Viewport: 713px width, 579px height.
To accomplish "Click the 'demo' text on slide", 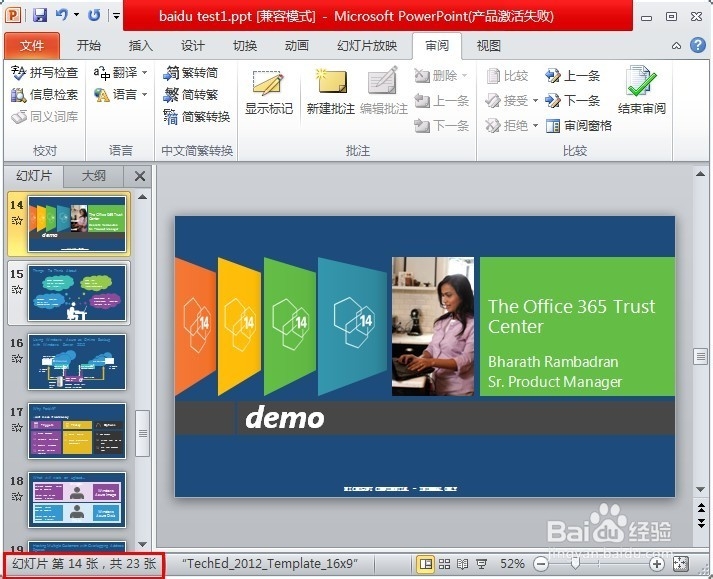I will pos(285,417).
